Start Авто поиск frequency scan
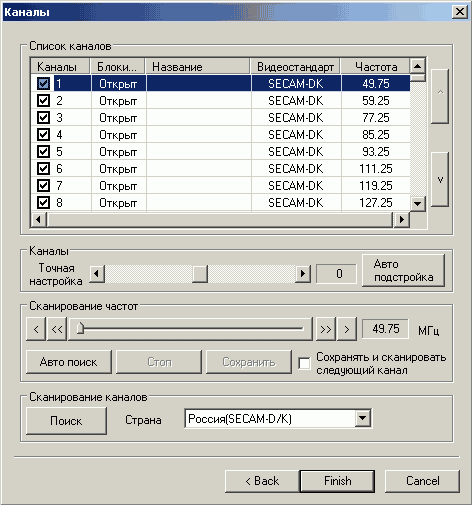The width and height of the screenshot is (472, 505). click(x=69, y=362)
